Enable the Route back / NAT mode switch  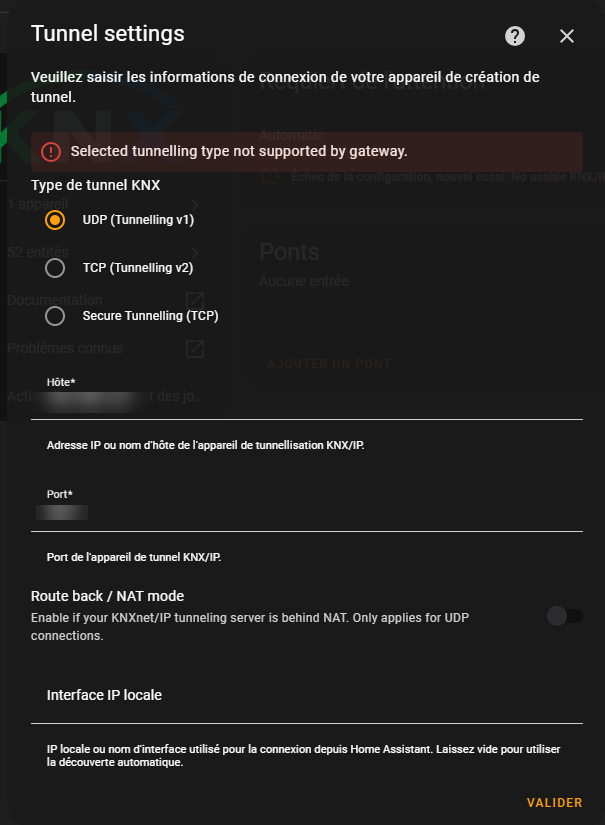(564, 616)
